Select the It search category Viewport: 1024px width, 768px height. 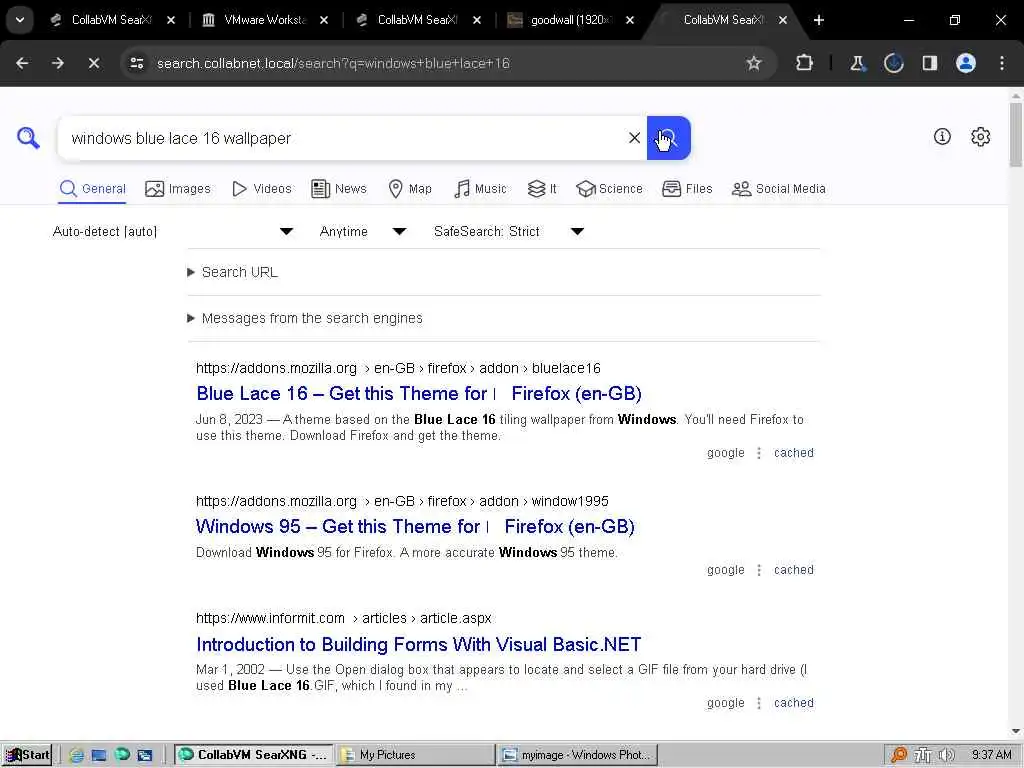point(542,189)
